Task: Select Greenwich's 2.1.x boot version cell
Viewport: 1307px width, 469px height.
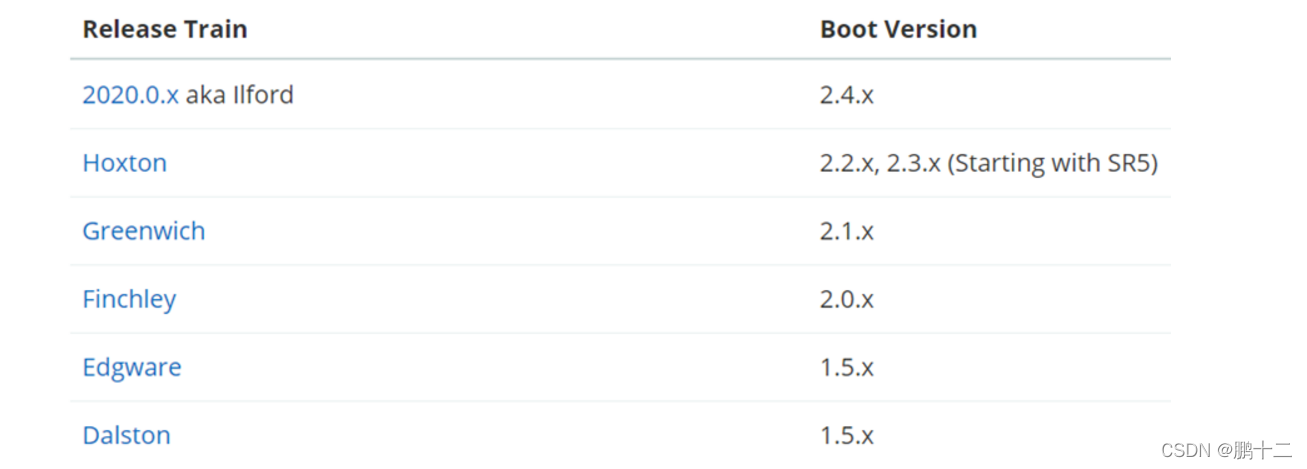Action: (x=847, y=231)
